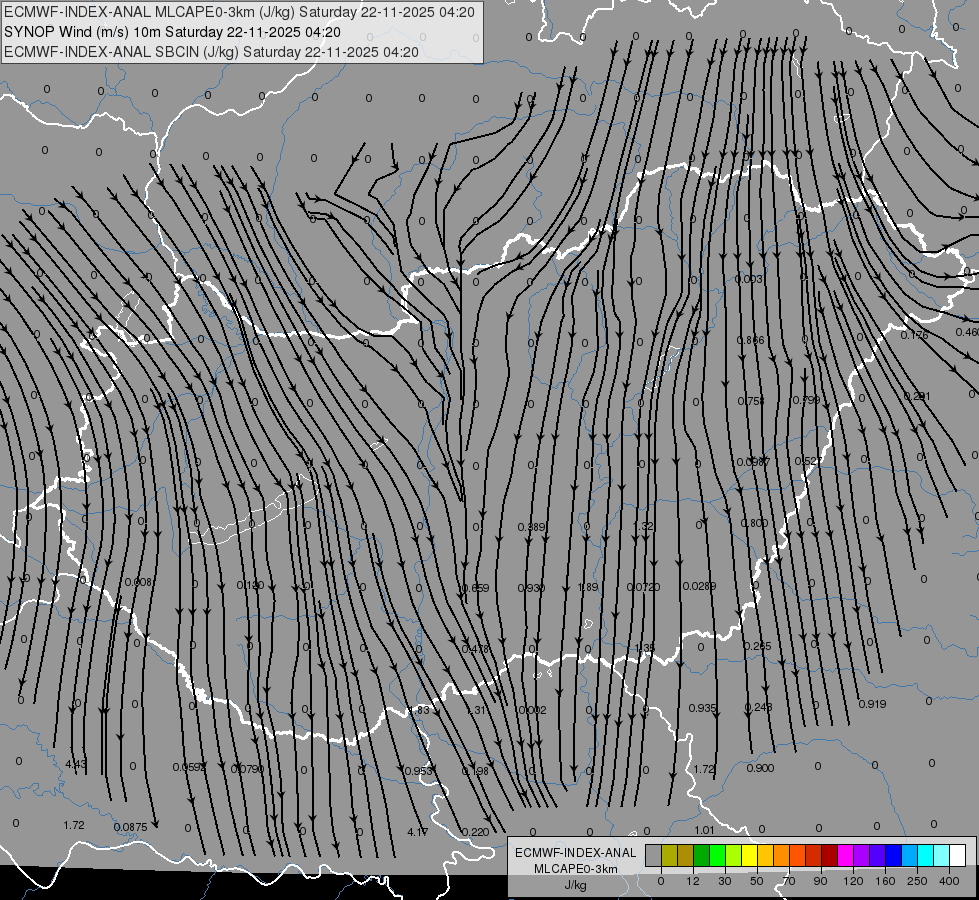Click the SBCIN title line in header

(x=211, y=52)
